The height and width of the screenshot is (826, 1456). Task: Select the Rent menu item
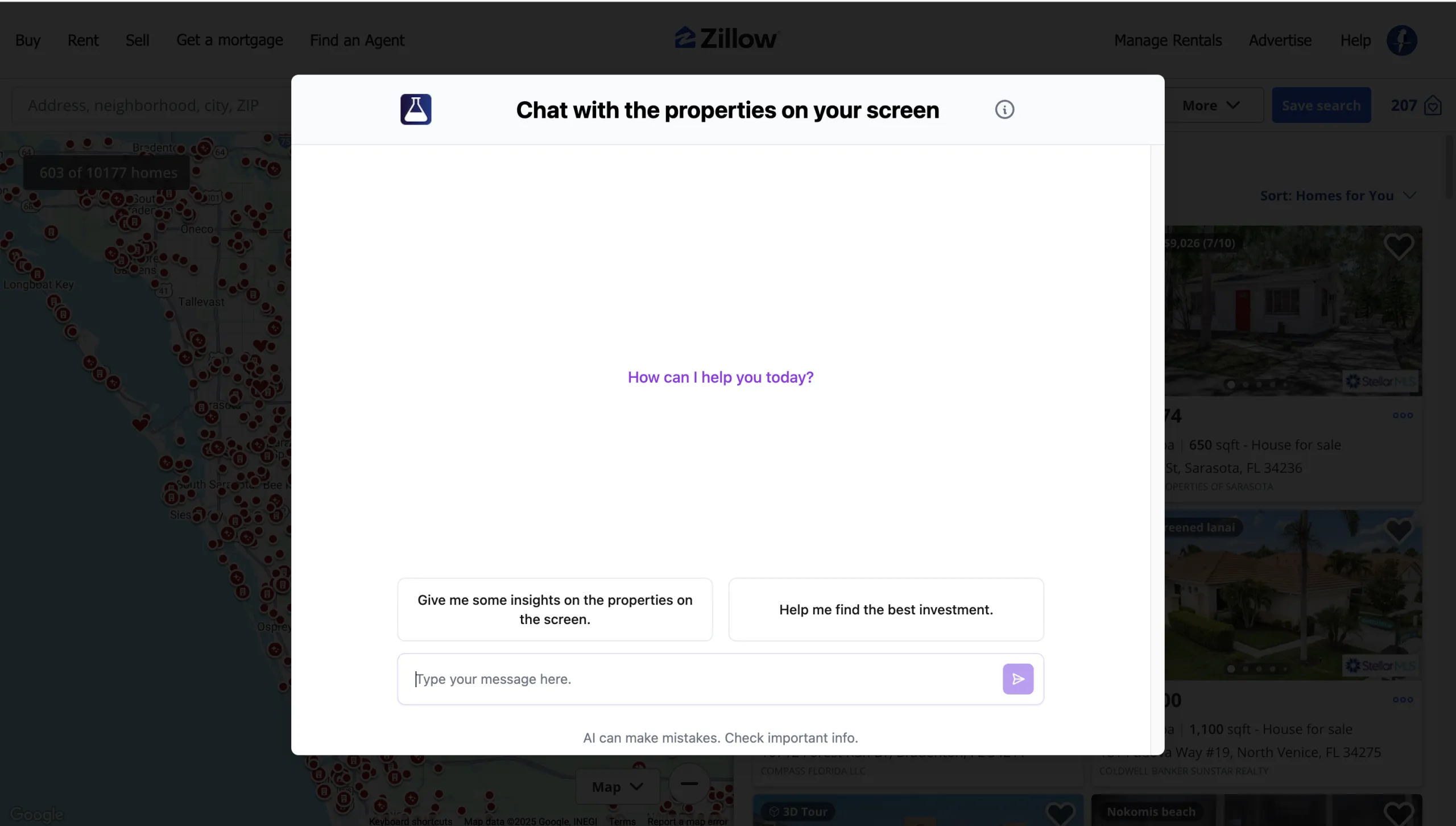(83, 40)
